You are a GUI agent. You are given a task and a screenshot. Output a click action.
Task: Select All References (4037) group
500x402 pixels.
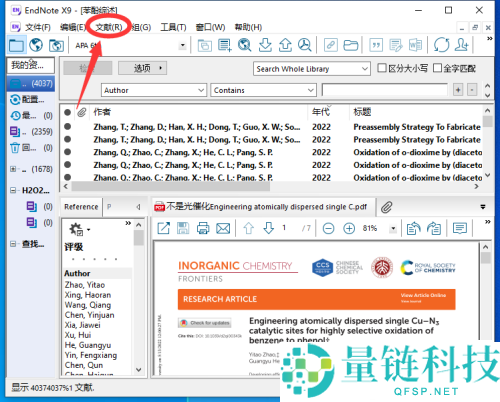click(31, 83)
